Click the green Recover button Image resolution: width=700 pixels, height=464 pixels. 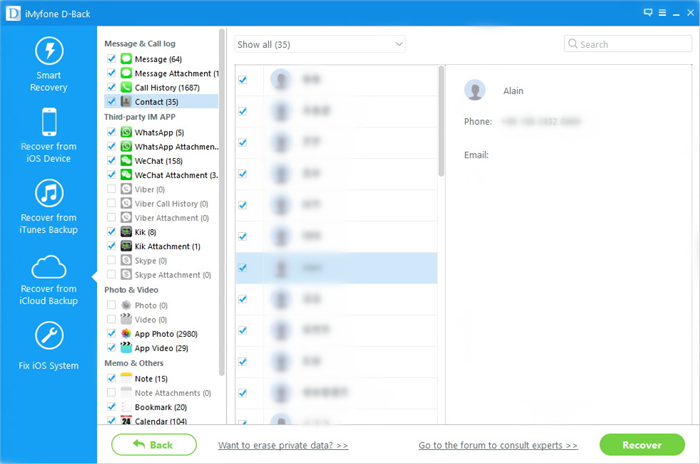(x=642, y=445)
